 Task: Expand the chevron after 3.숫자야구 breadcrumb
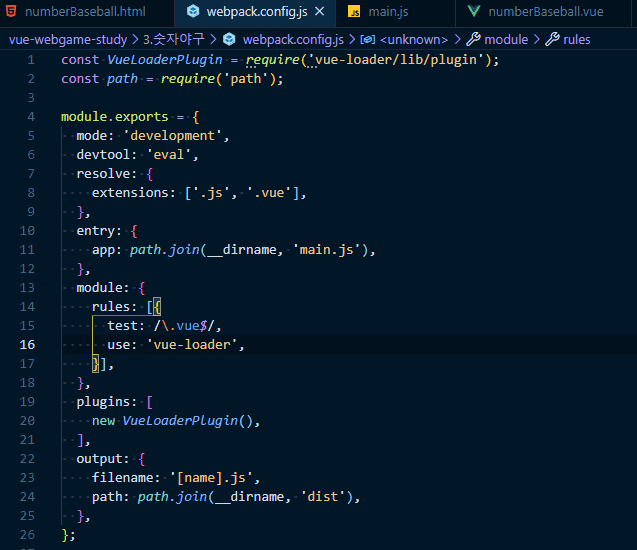pos(213,40)
